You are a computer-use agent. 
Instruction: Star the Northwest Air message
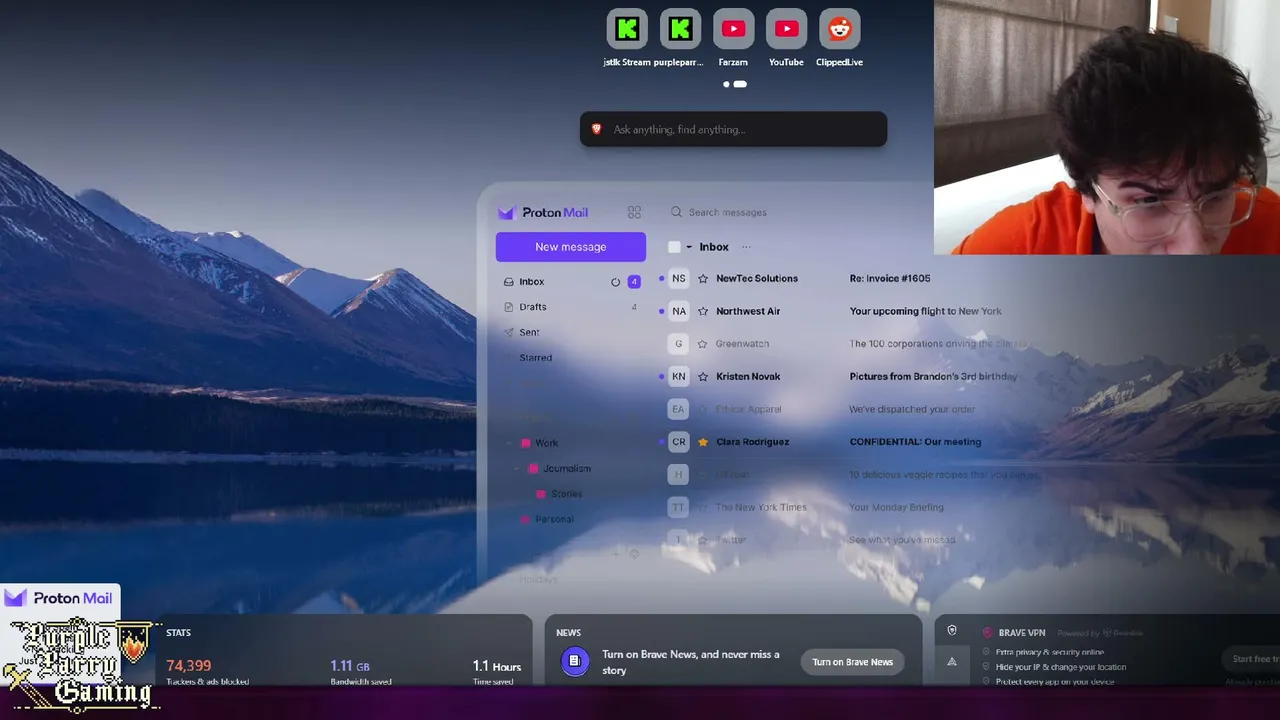click(x=703, y=311)
